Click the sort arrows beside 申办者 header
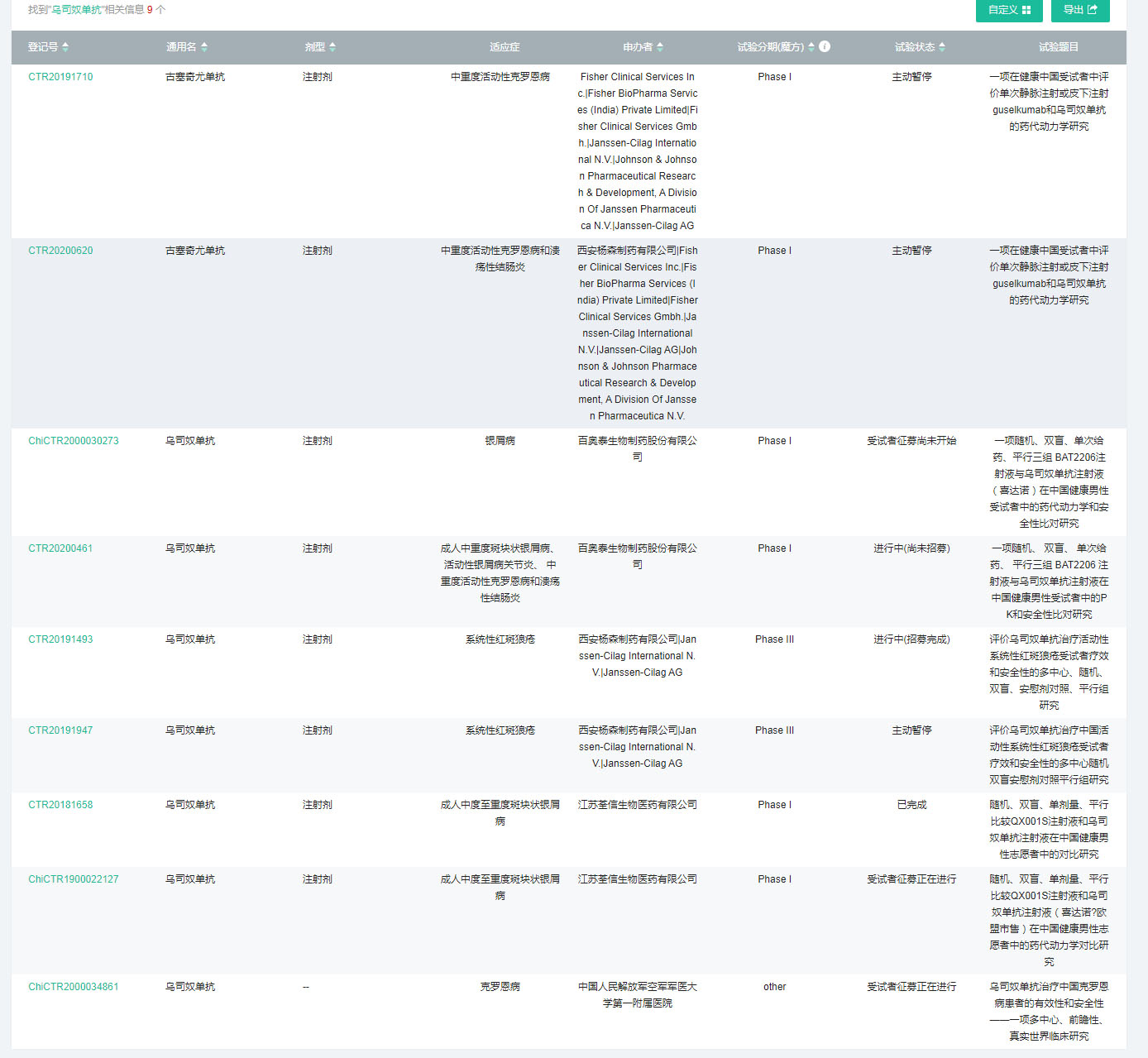 point(660,47)
